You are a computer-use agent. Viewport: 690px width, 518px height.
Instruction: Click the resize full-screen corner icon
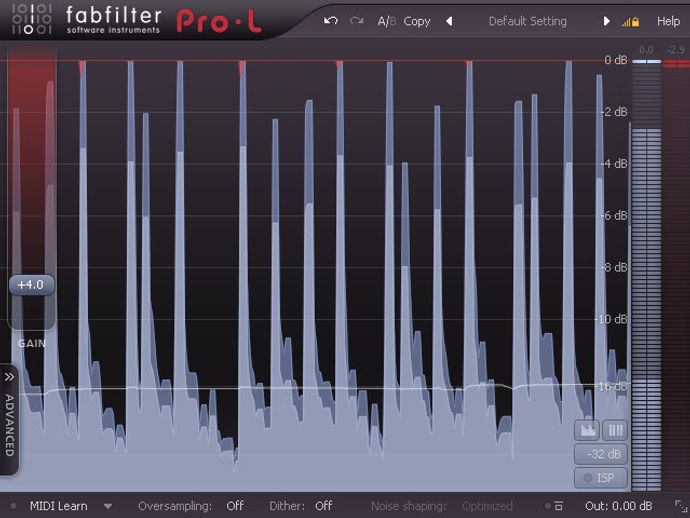(681, 506)
